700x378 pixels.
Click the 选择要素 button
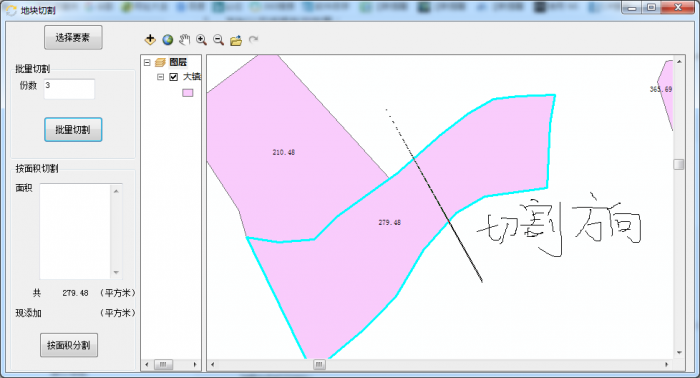coord(73,37)
